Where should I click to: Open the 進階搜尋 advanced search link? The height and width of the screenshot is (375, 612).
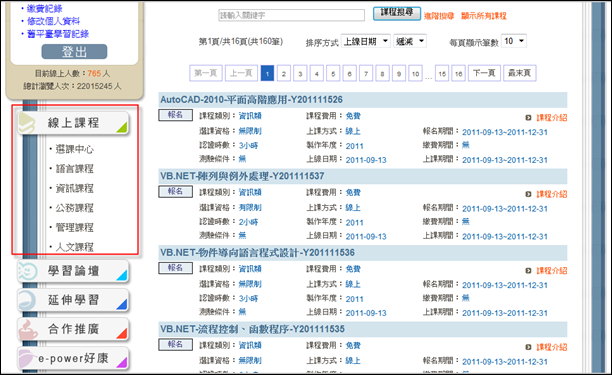point(439,16)
